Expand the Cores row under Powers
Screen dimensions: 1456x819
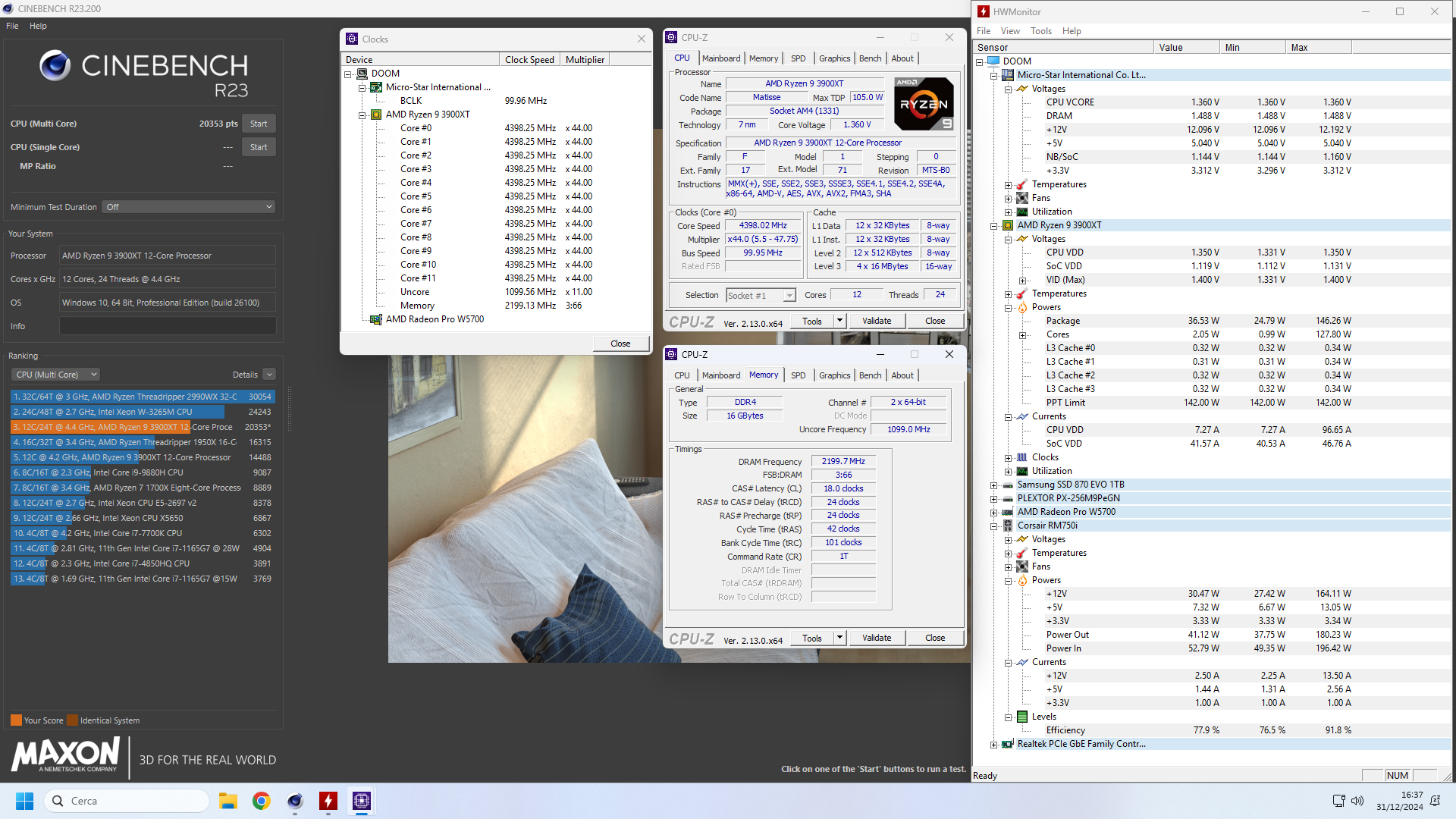coord(1022,334)
